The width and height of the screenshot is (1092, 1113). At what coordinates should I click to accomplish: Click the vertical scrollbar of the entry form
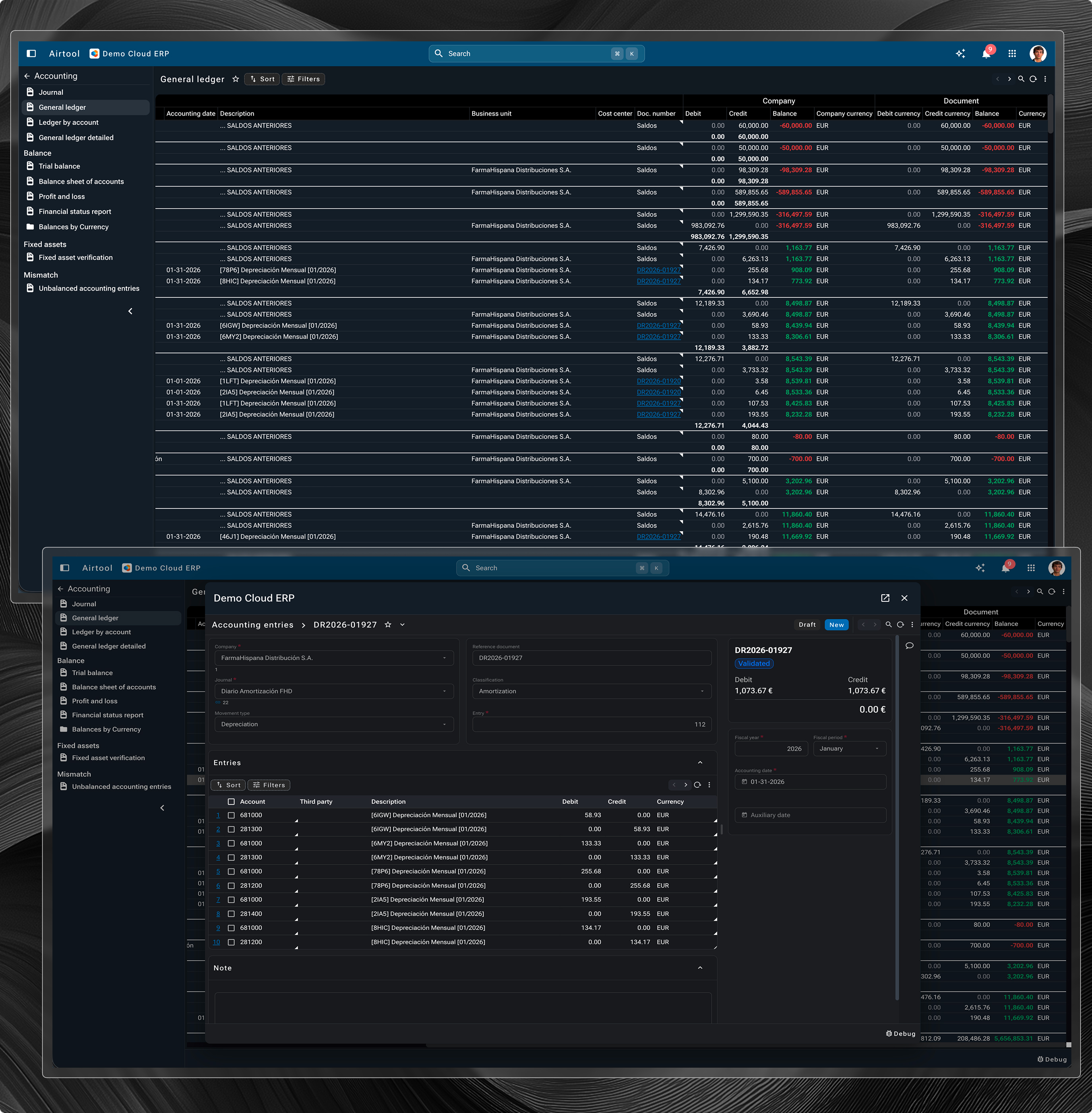coord(897,814)
